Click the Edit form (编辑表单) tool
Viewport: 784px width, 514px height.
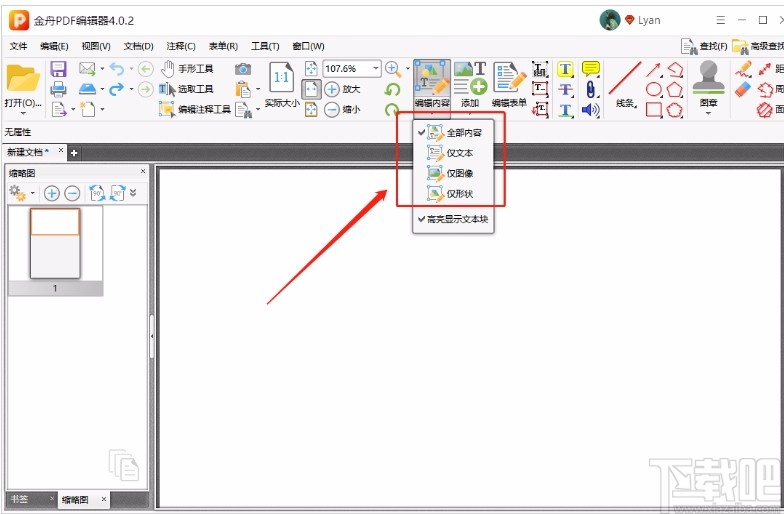[510, 84]
